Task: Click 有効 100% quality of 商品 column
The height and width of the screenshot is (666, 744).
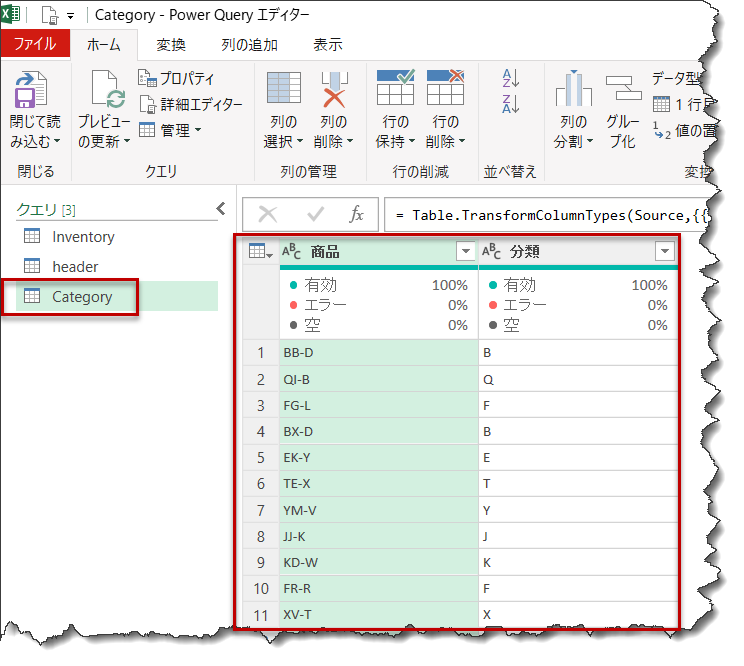Action: tap(379, 285)
